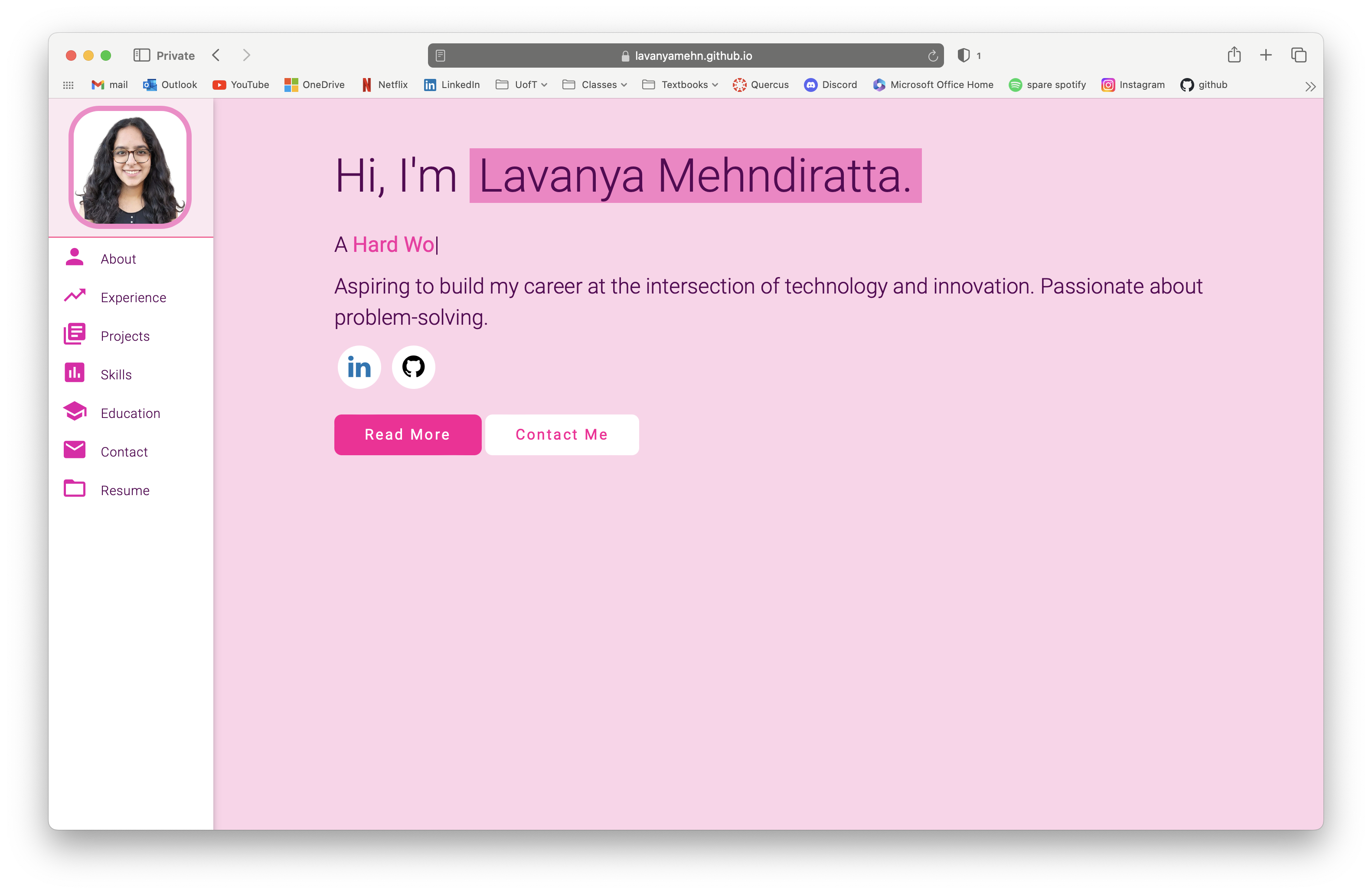Select Projects in the navigation sidebar
1372x894 pixels.
pos(125,336)
